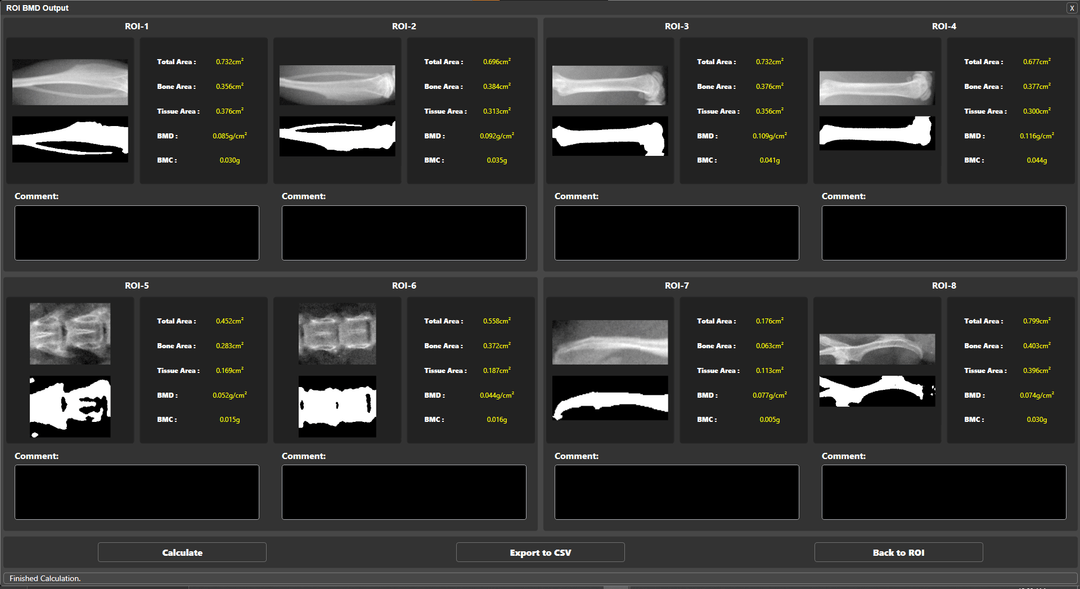
Task: Click the Finished Calculation status message
Action: point(45,578)
